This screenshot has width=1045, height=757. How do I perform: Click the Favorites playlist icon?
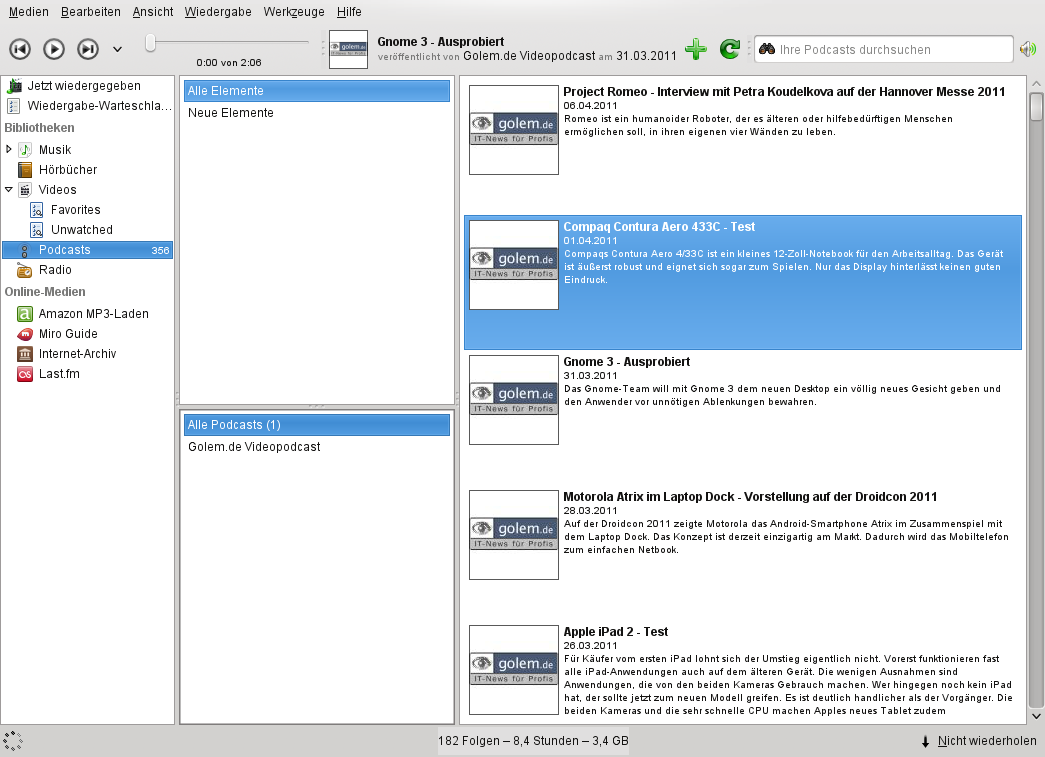(x=37, y=210)
